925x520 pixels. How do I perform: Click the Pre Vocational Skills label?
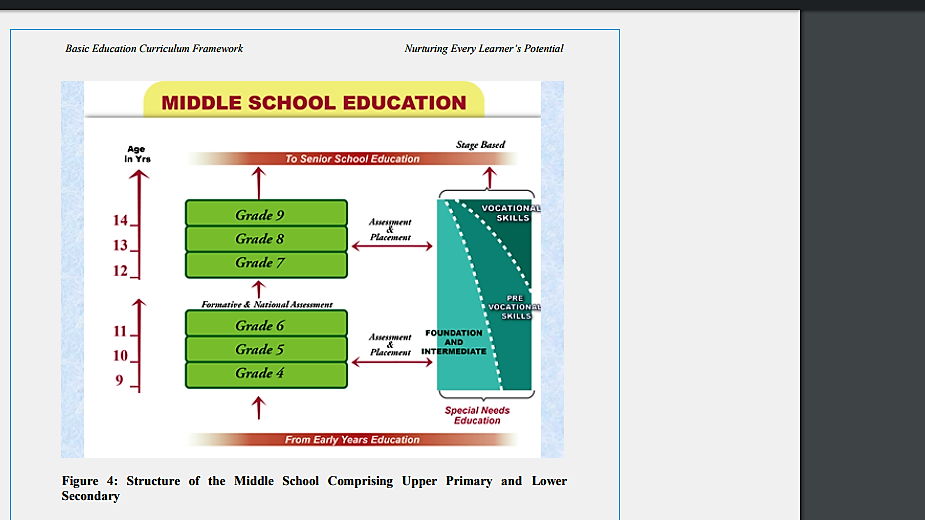click(514, 307)
